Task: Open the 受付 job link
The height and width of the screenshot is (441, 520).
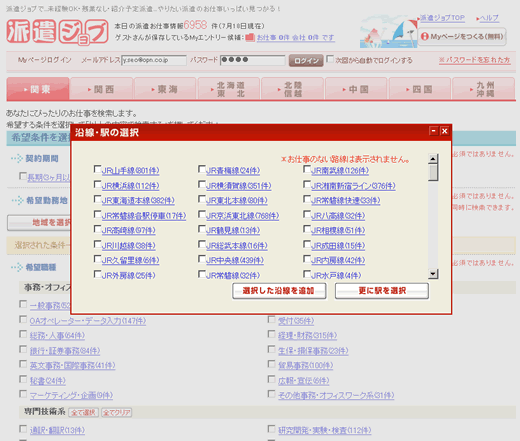Action: (x=296, y=321)
